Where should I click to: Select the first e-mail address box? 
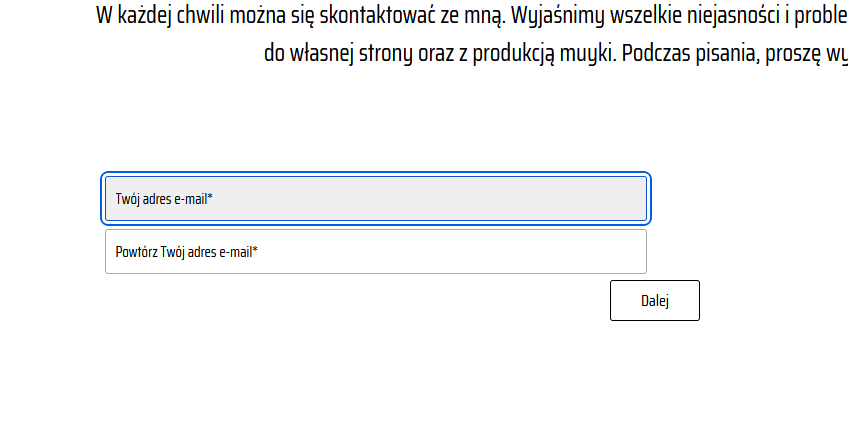coord(377,198)
